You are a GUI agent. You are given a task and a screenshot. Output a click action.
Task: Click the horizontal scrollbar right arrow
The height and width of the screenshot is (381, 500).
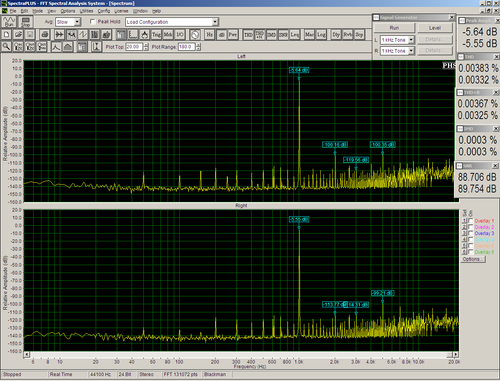tap(455, 354)
